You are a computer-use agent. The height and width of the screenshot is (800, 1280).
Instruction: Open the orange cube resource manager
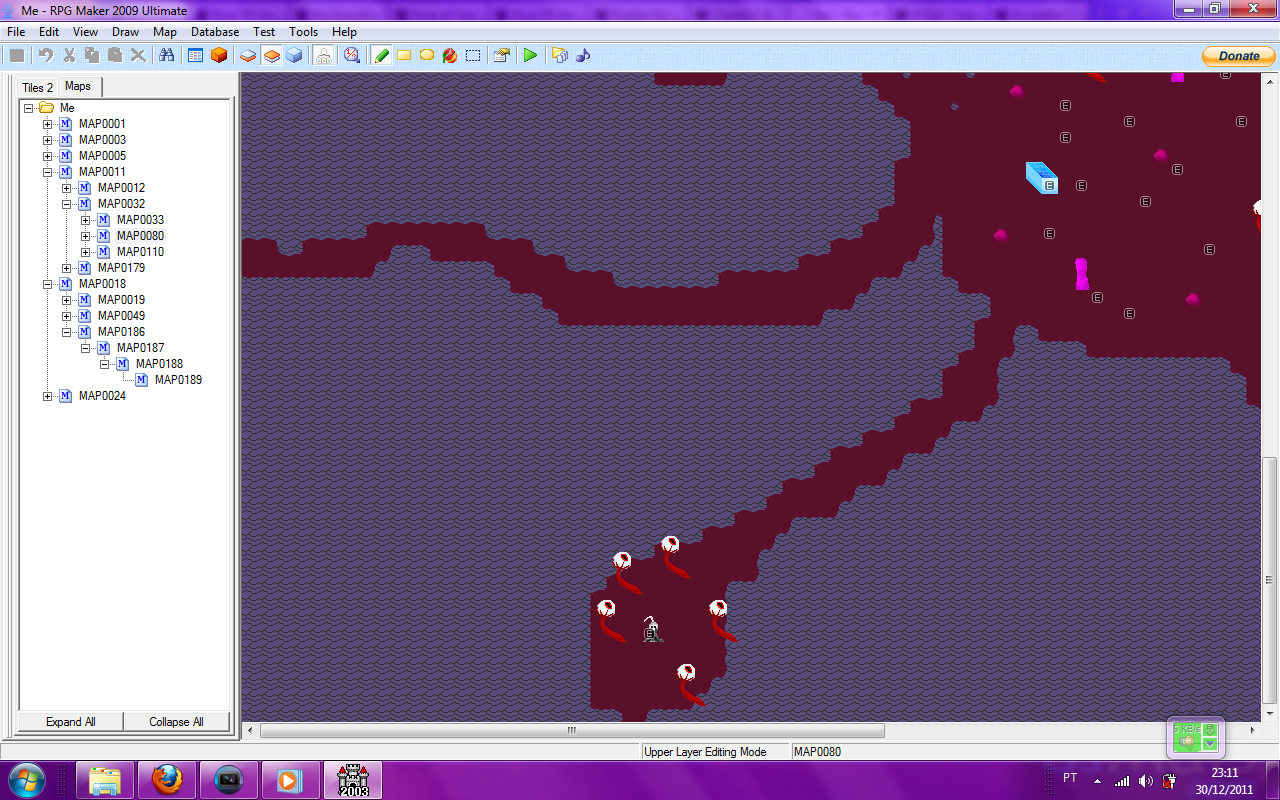pos(219,56)
